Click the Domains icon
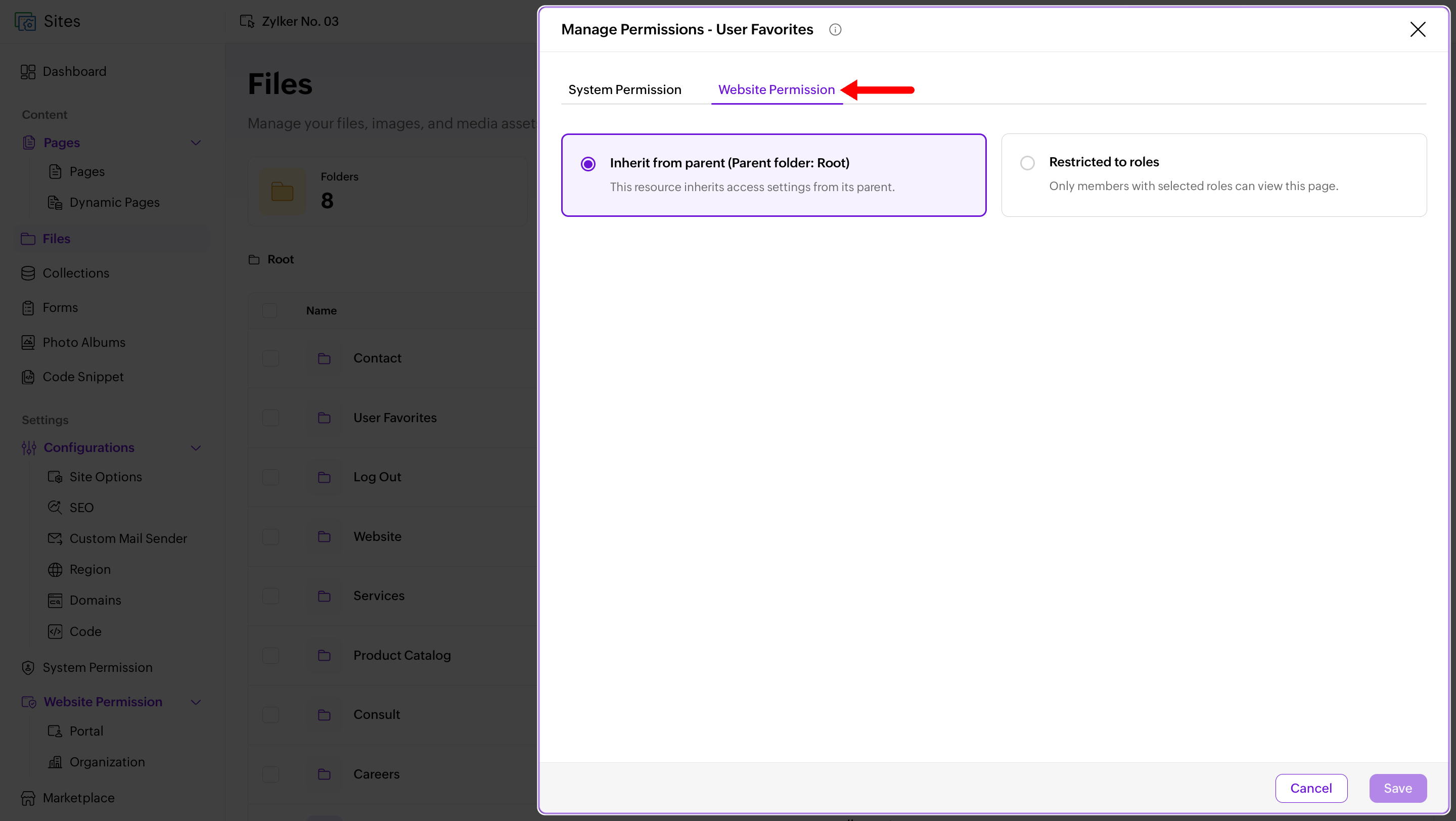Screen dimensions: 1456x821 pyautogui.click(x=55, y=600)
